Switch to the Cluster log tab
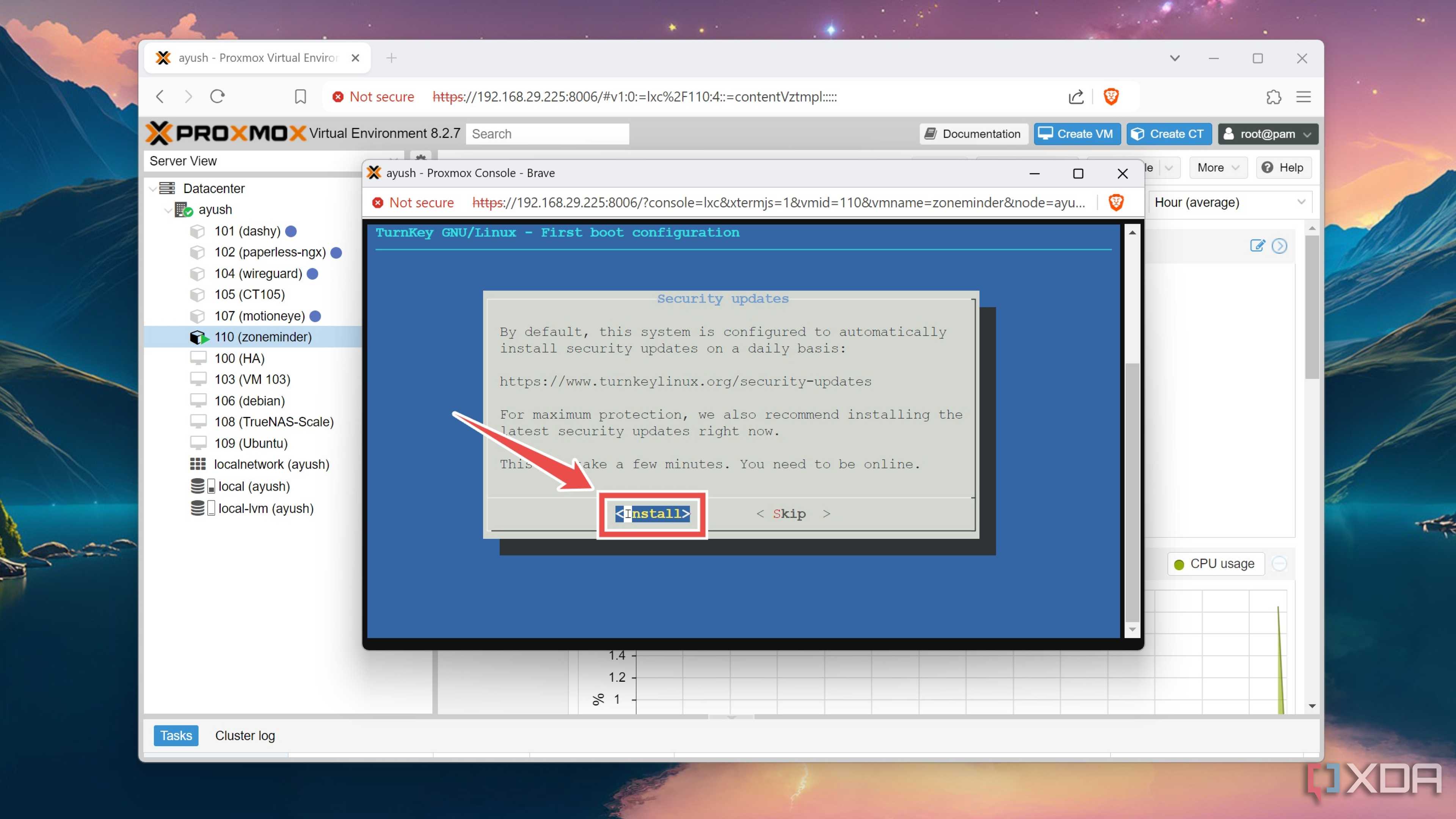This screenshot has width=1456, height=819. tap(245, 735)
